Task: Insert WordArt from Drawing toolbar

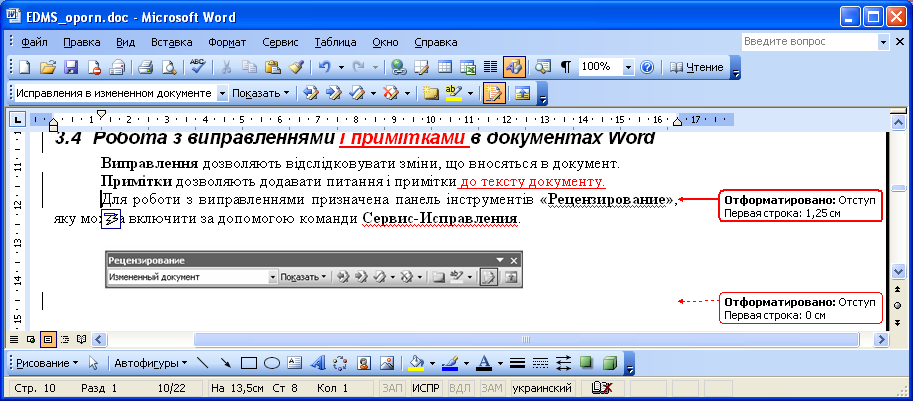Action: point(317,364)
